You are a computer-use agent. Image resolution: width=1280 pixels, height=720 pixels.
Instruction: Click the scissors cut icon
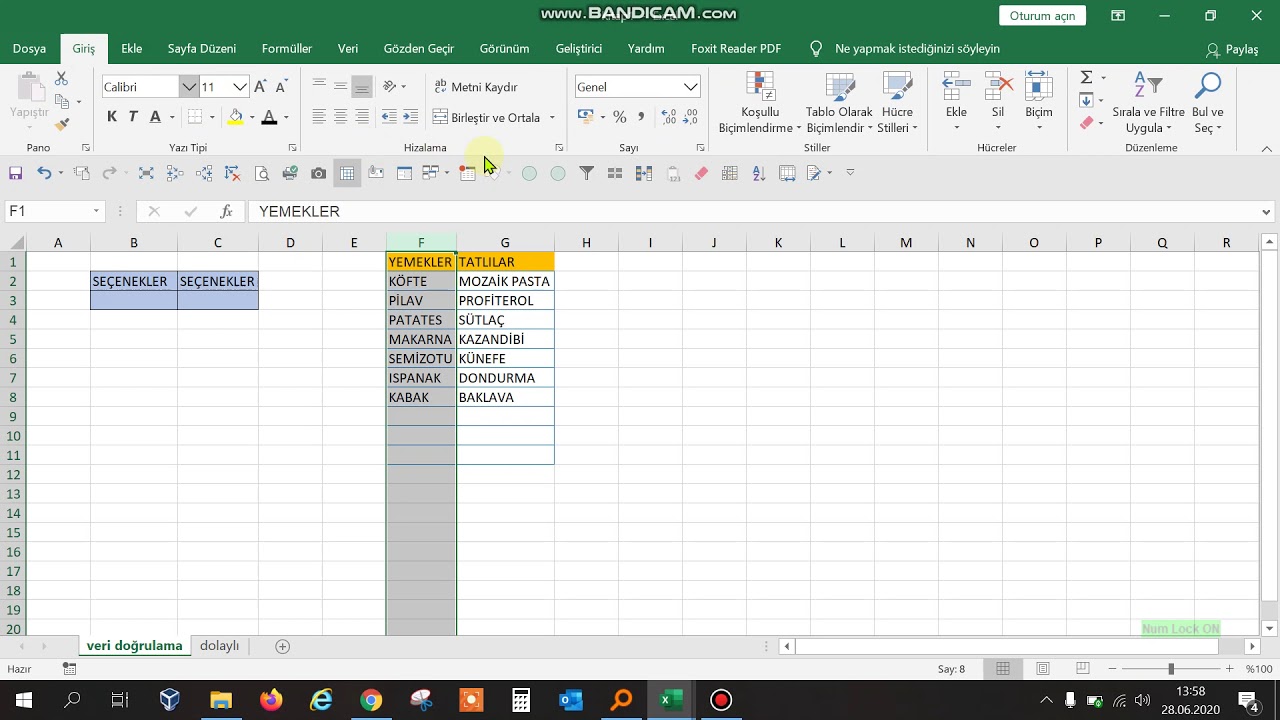62,78
